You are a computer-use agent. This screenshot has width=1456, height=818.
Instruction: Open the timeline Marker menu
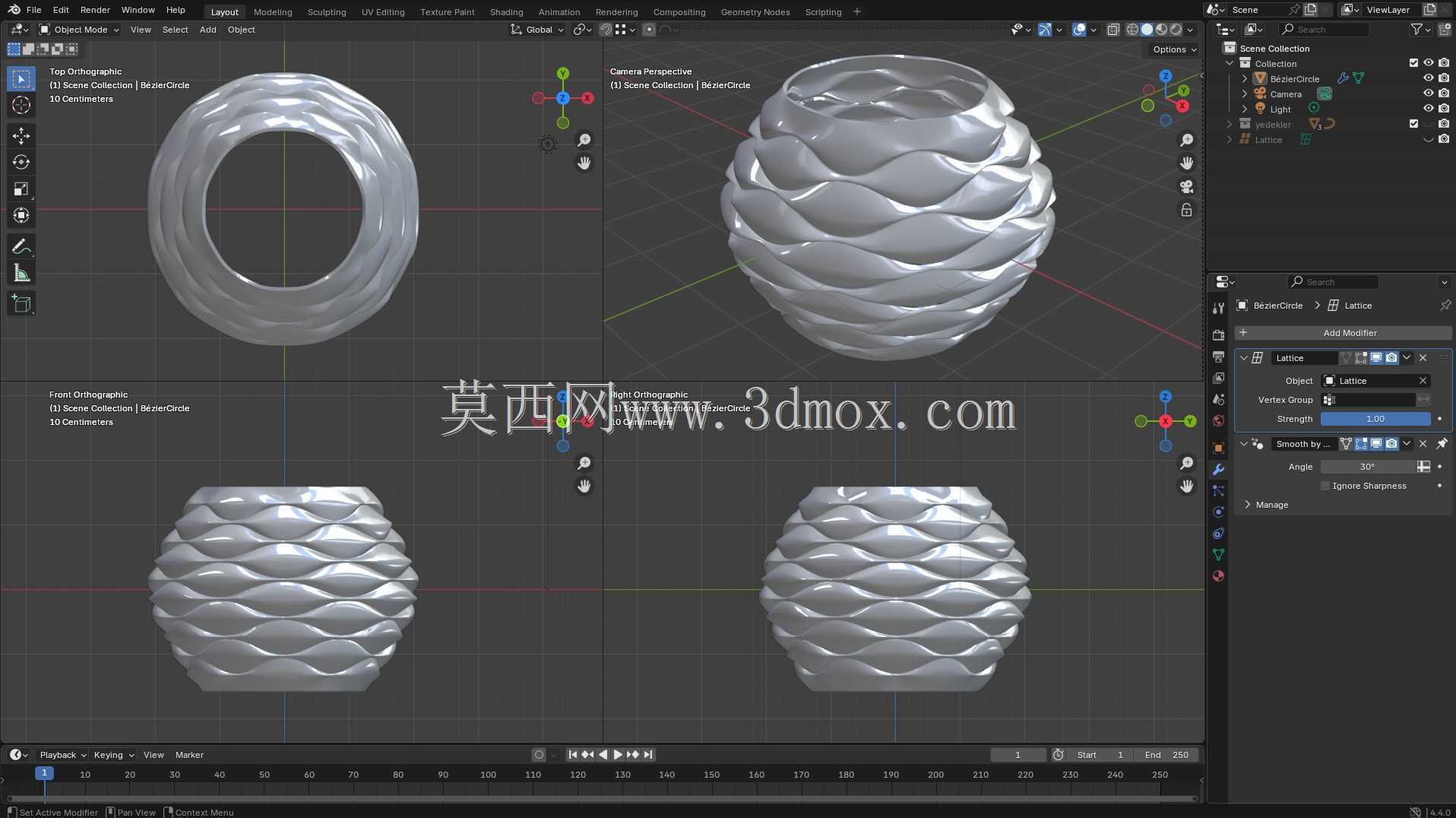[x=189, y=755]
